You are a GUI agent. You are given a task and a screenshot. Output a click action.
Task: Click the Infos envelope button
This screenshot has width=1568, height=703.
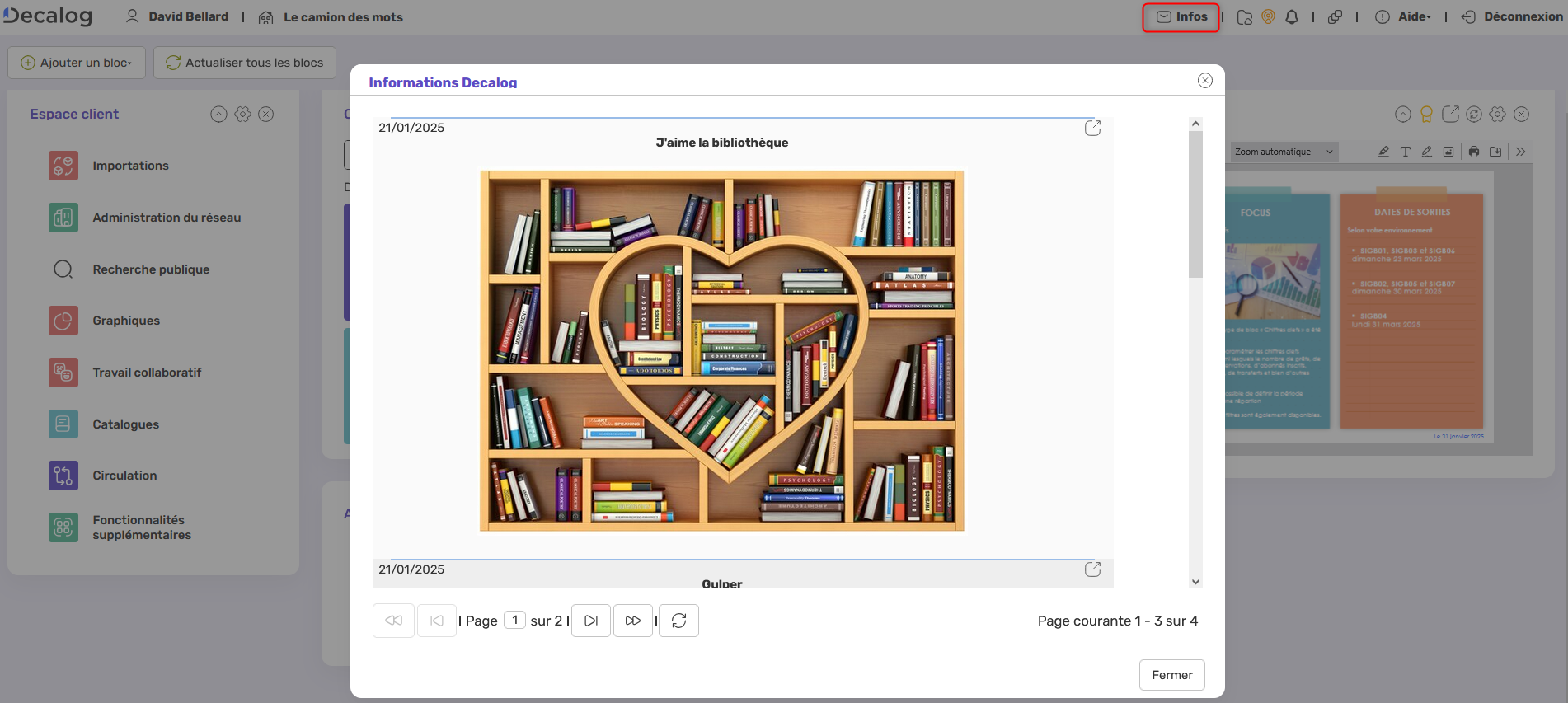pos(1181,17)
